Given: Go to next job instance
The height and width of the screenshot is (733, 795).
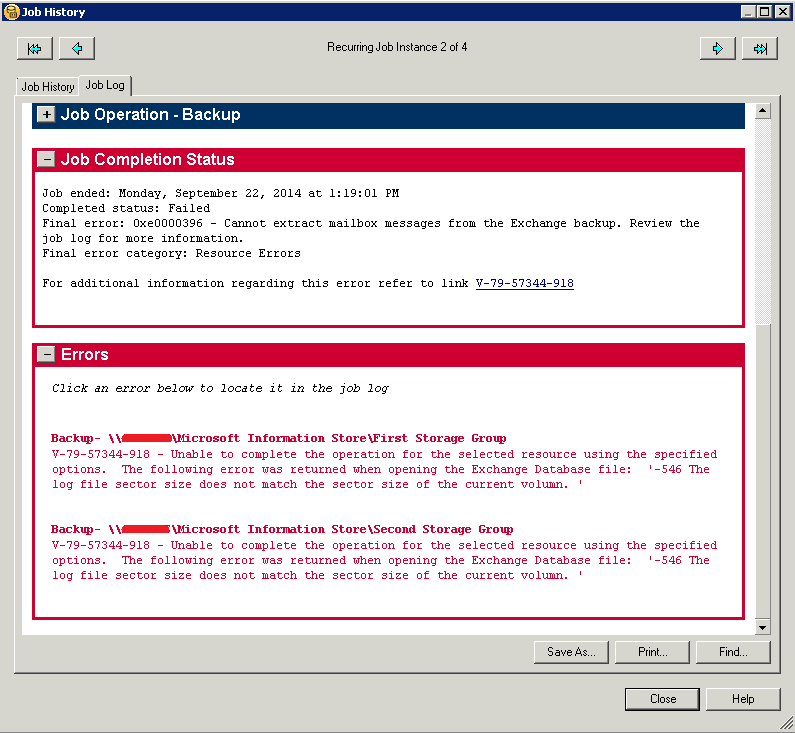Looking at the screenshot, I should pyautogui.click(x=717, y=49).
